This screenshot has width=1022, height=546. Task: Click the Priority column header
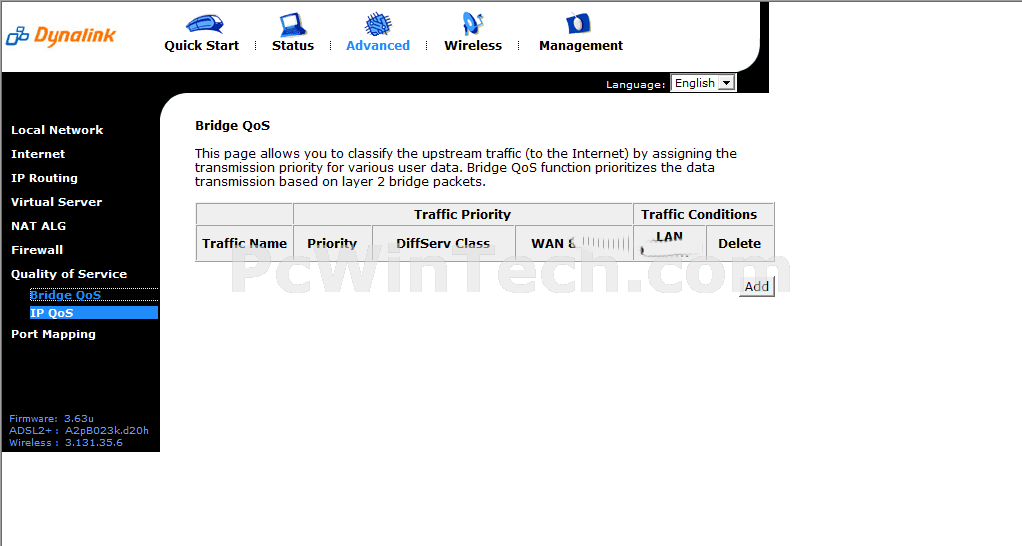[332, 243]
